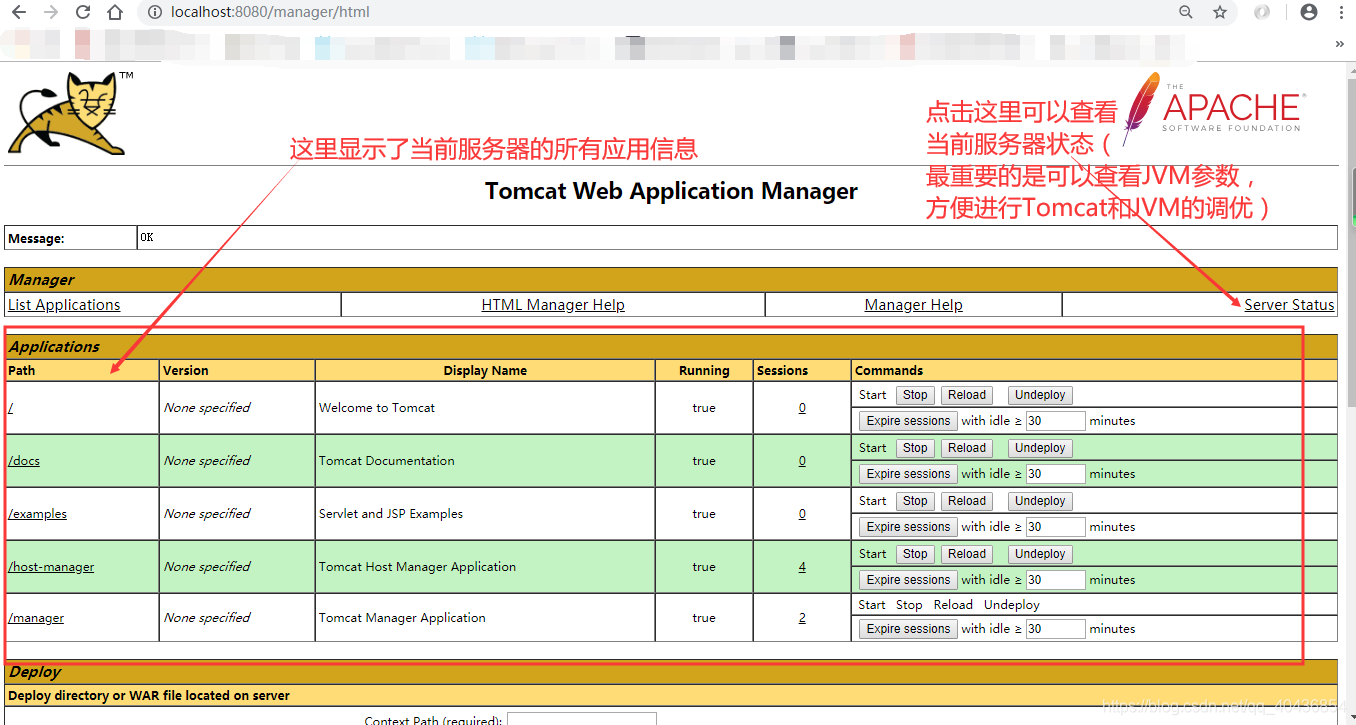Click the browser forward arrow
Viewport: 1356px width, 725px height.
tap(50, 13)
